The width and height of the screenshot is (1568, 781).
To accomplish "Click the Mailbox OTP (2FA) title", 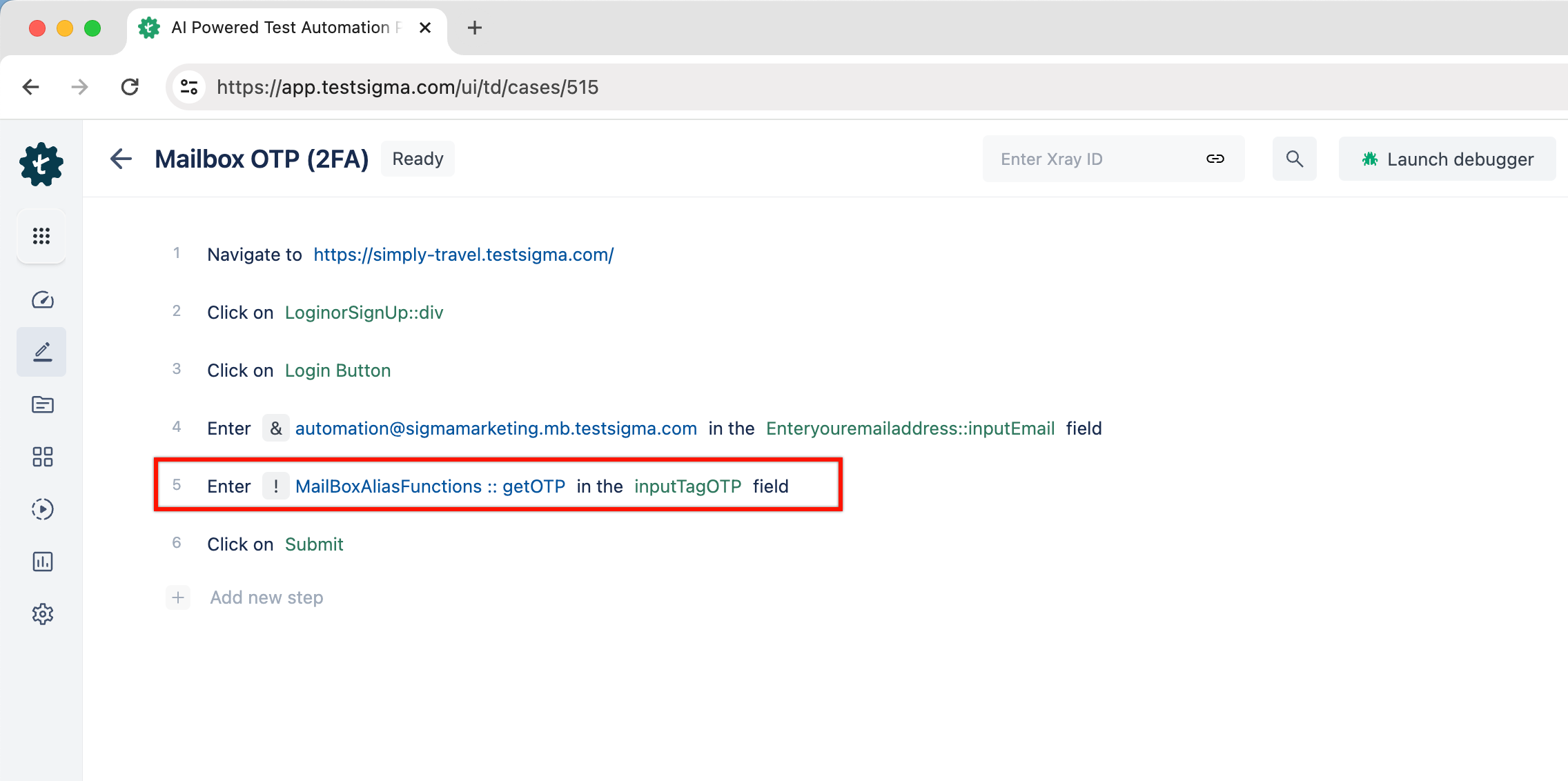I will [x=262, y=159].
